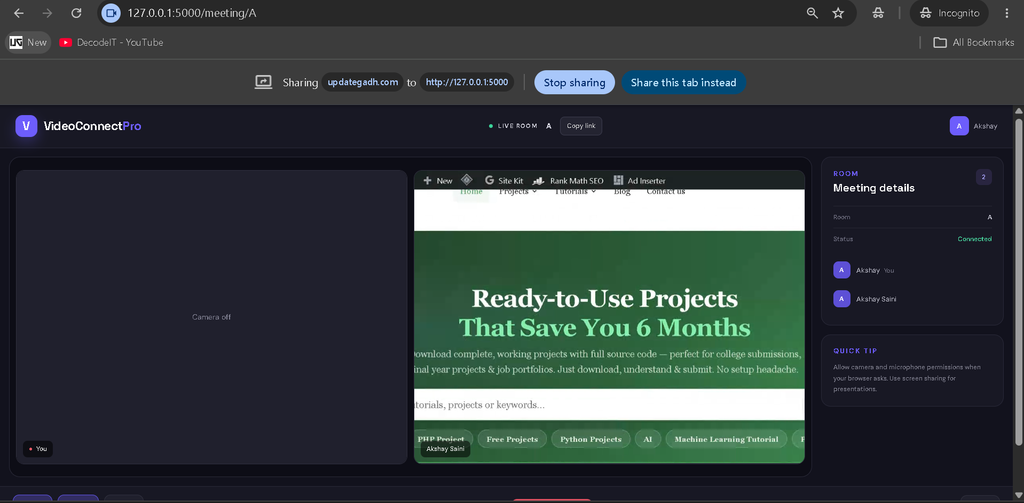Click the QUICK TIP heading

855,351
